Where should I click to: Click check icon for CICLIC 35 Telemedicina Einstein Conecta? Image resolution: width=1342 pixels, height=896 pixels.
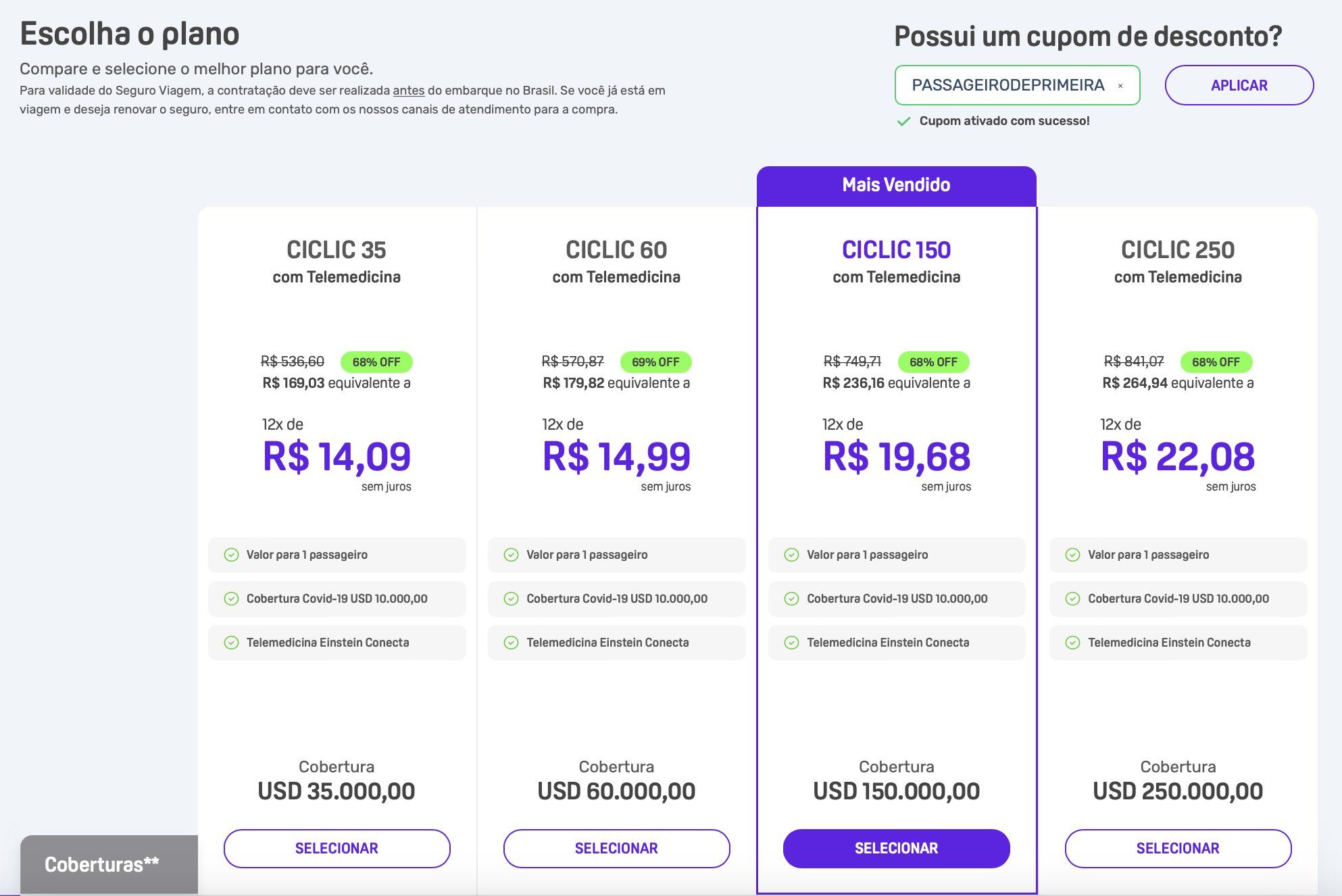coord(231,643)
